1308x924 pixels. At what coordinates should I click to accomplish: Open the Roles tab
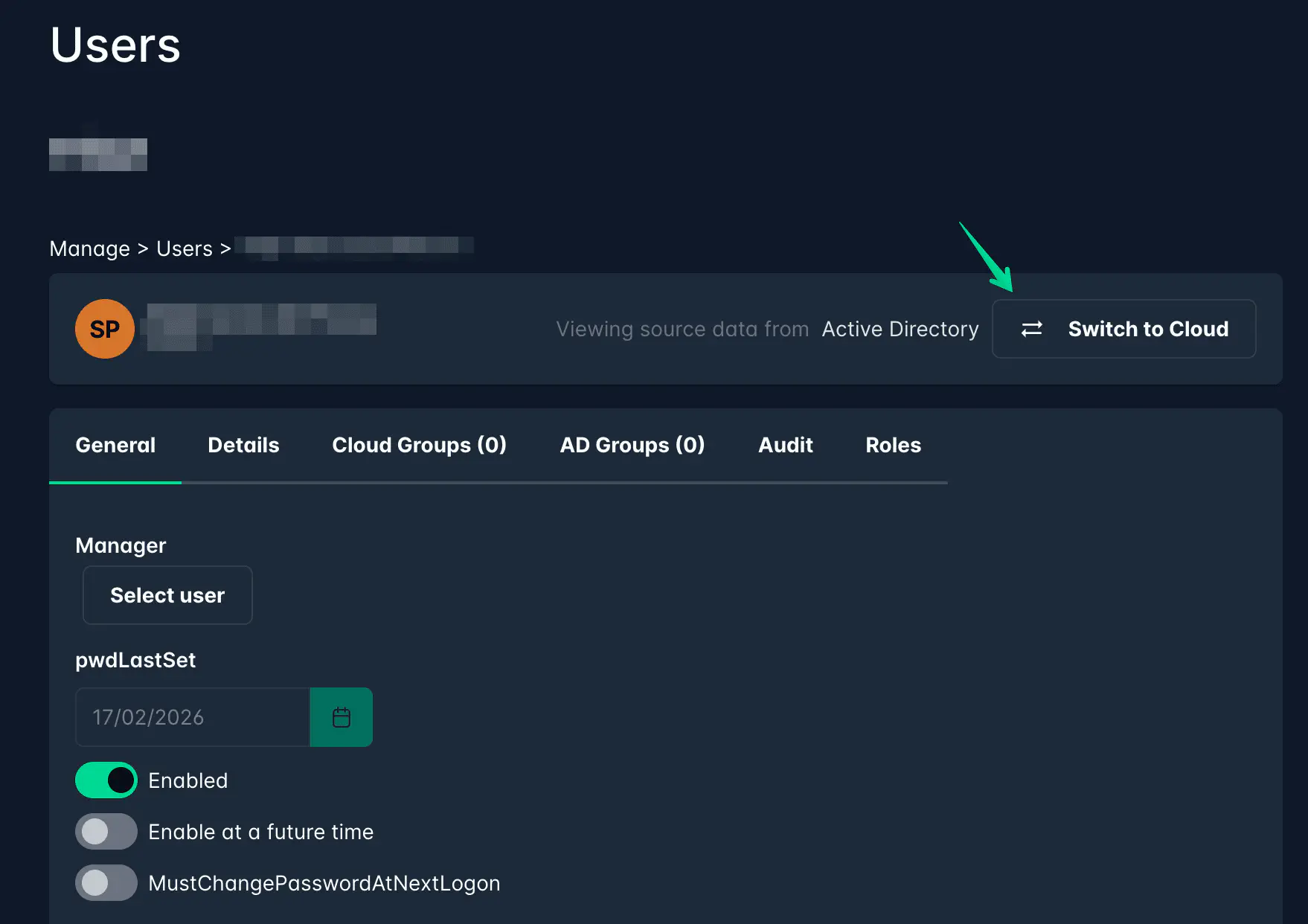point(893,445)
